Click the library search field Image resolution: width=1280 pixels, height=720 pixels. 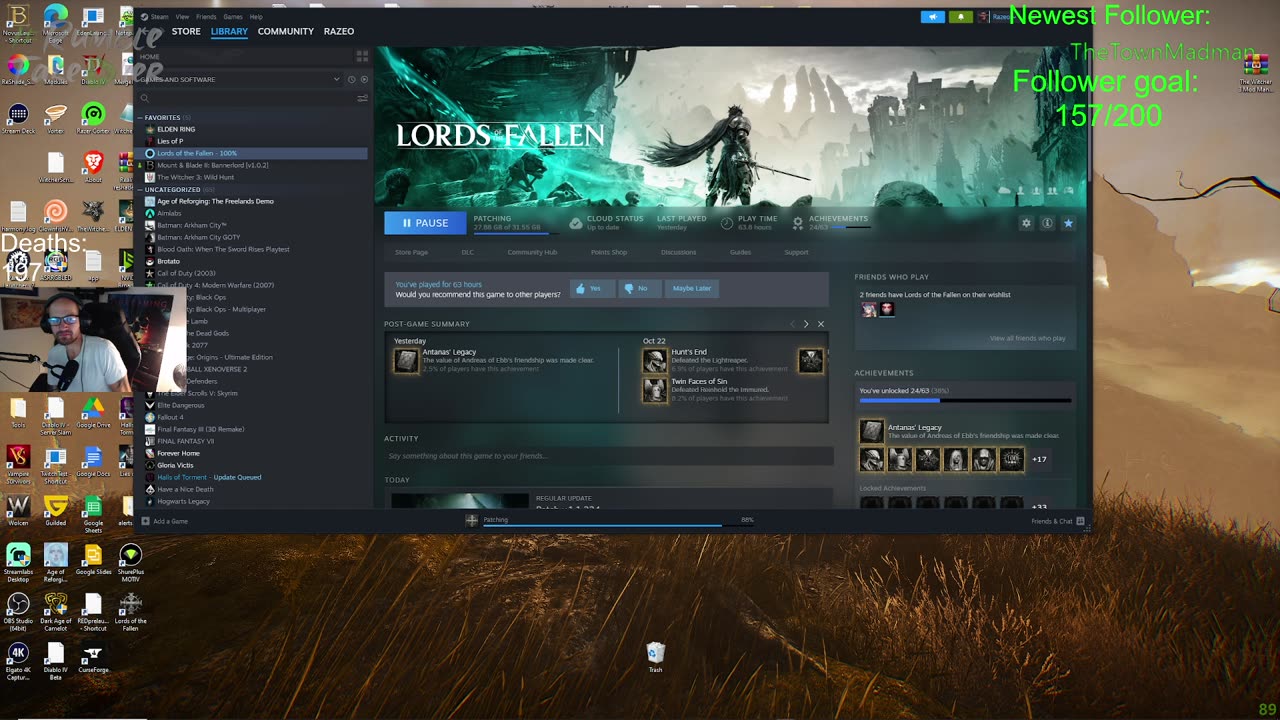click(x=246, y=98)
